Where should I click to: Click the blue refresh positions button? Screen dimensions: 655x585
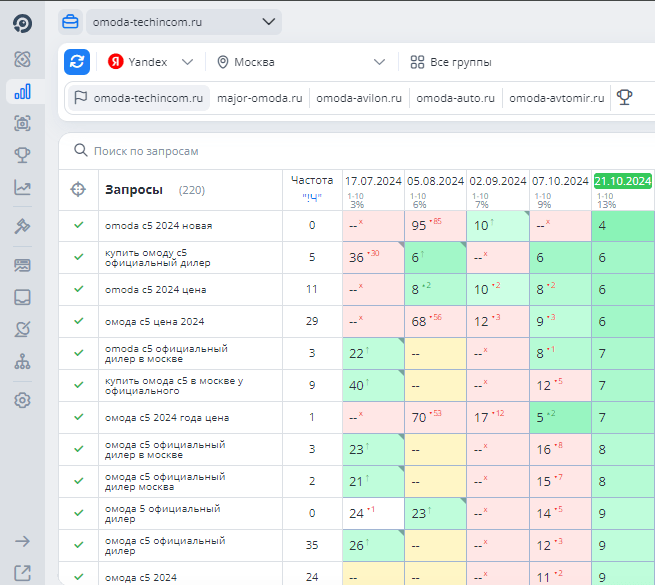(77, 62)
